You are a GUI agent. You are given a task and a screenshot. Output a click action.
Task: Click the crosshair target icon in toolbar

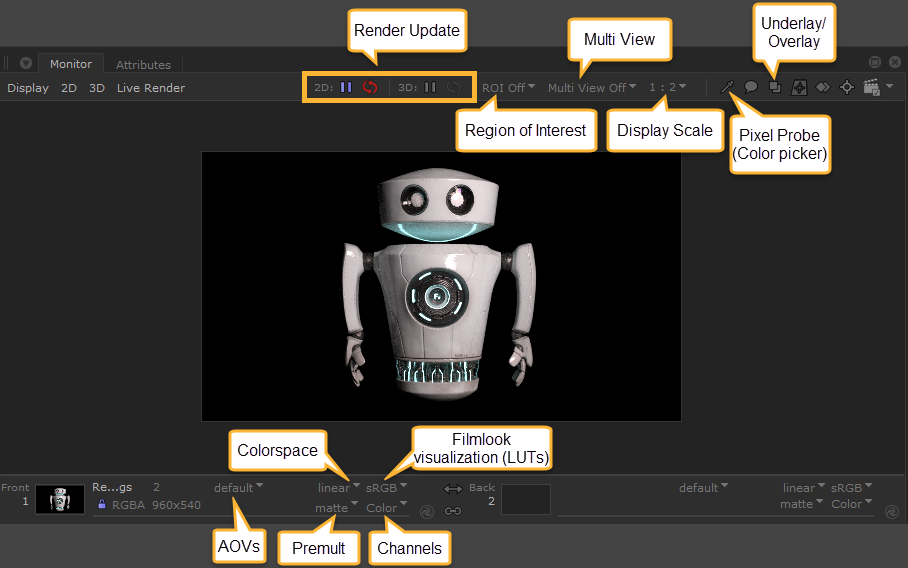847,87
